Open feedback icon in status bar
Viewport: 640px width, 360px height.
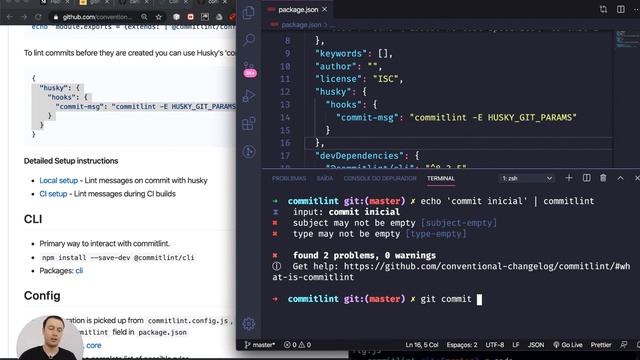[x=624, y=345]
